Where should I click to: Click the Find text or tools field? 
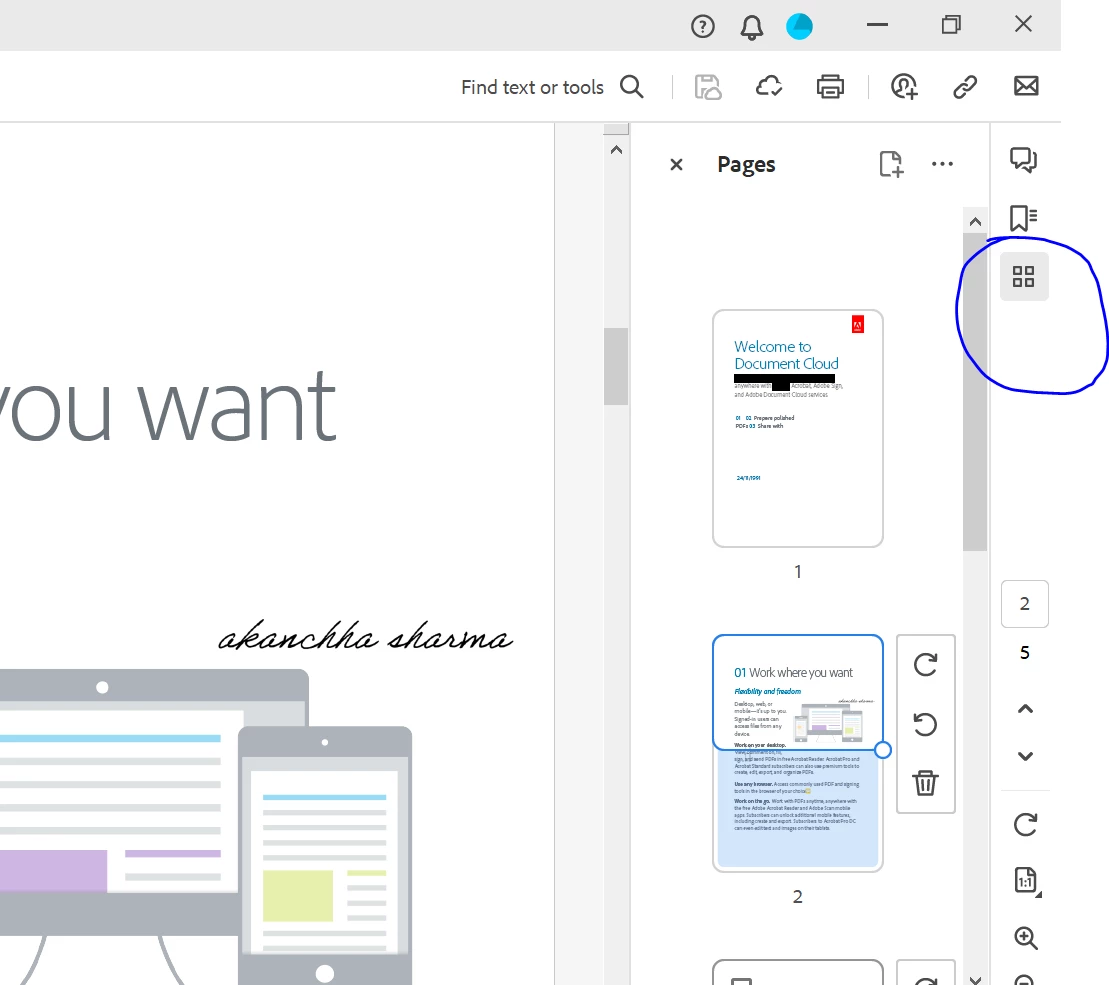[x=533, y=87]
